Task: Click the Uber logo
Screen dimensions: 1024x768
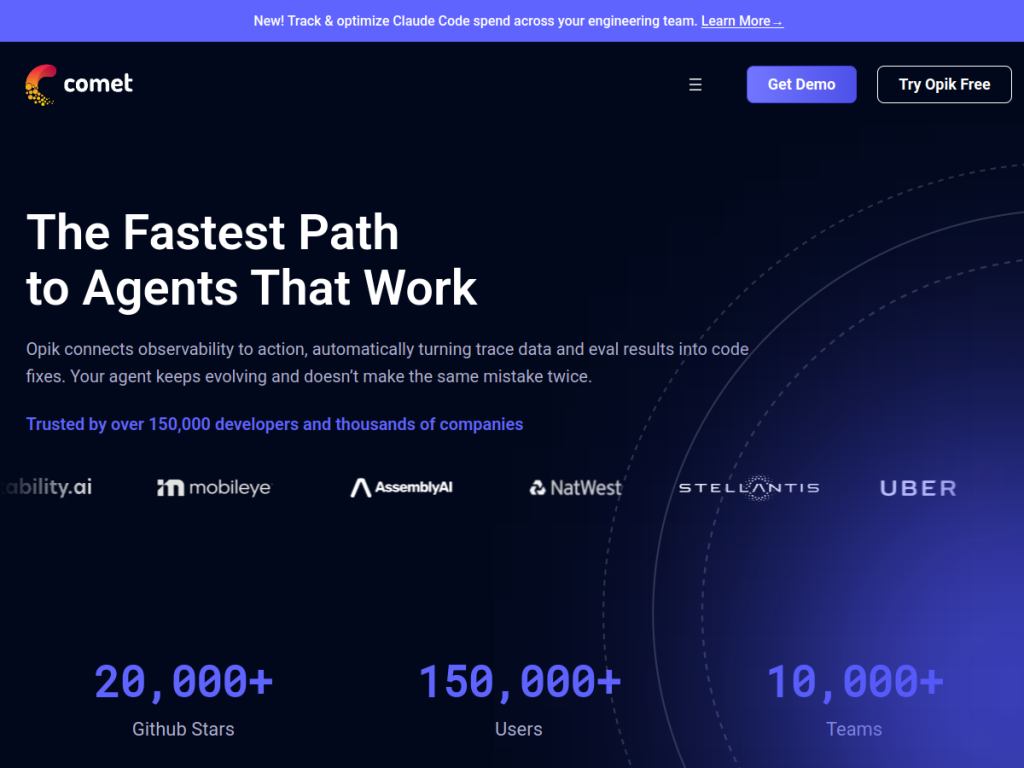Action: (x=918, y=488)
